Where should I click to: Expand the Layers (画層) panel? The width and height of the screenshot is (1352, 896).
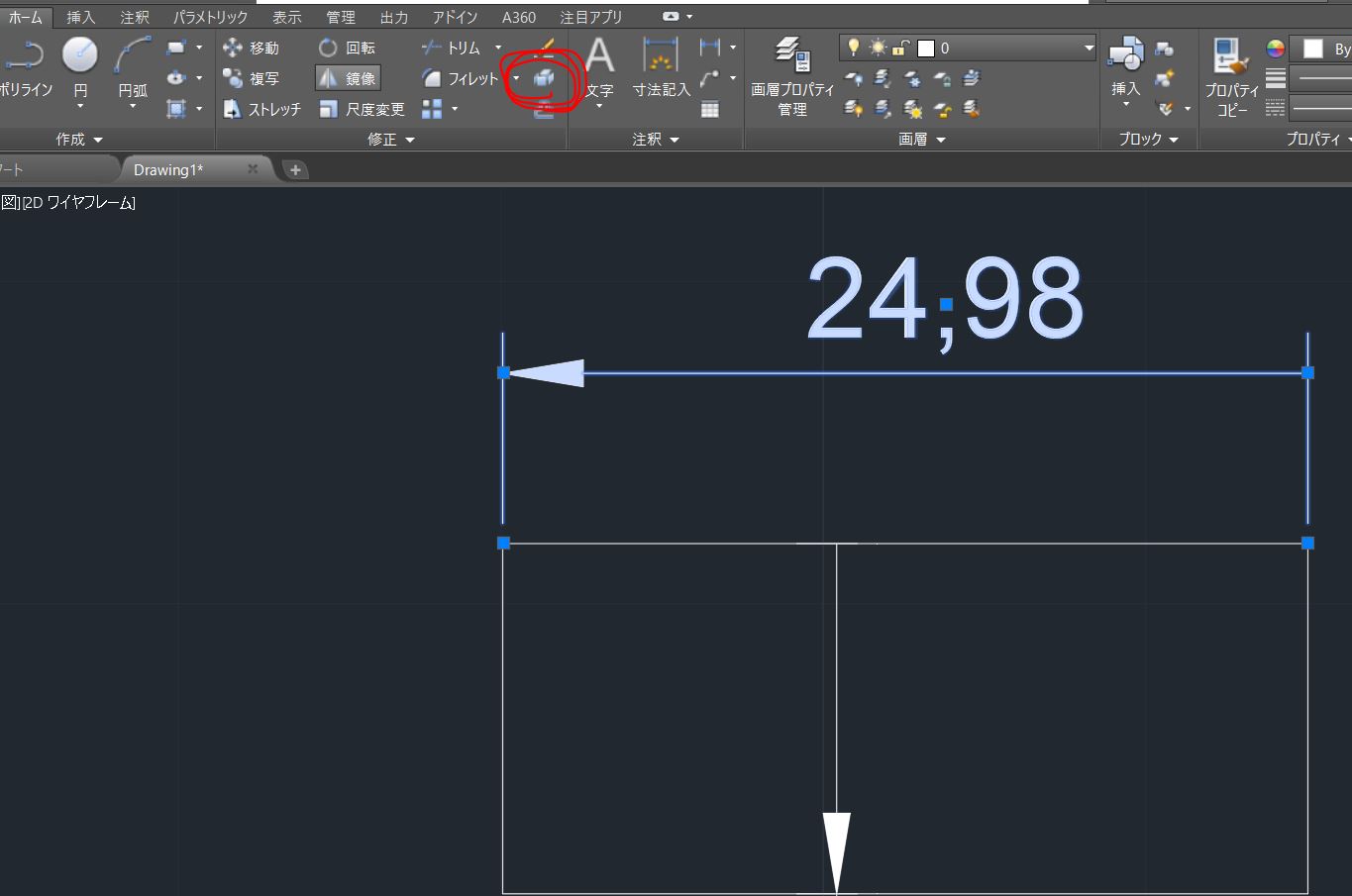(922, 140)
